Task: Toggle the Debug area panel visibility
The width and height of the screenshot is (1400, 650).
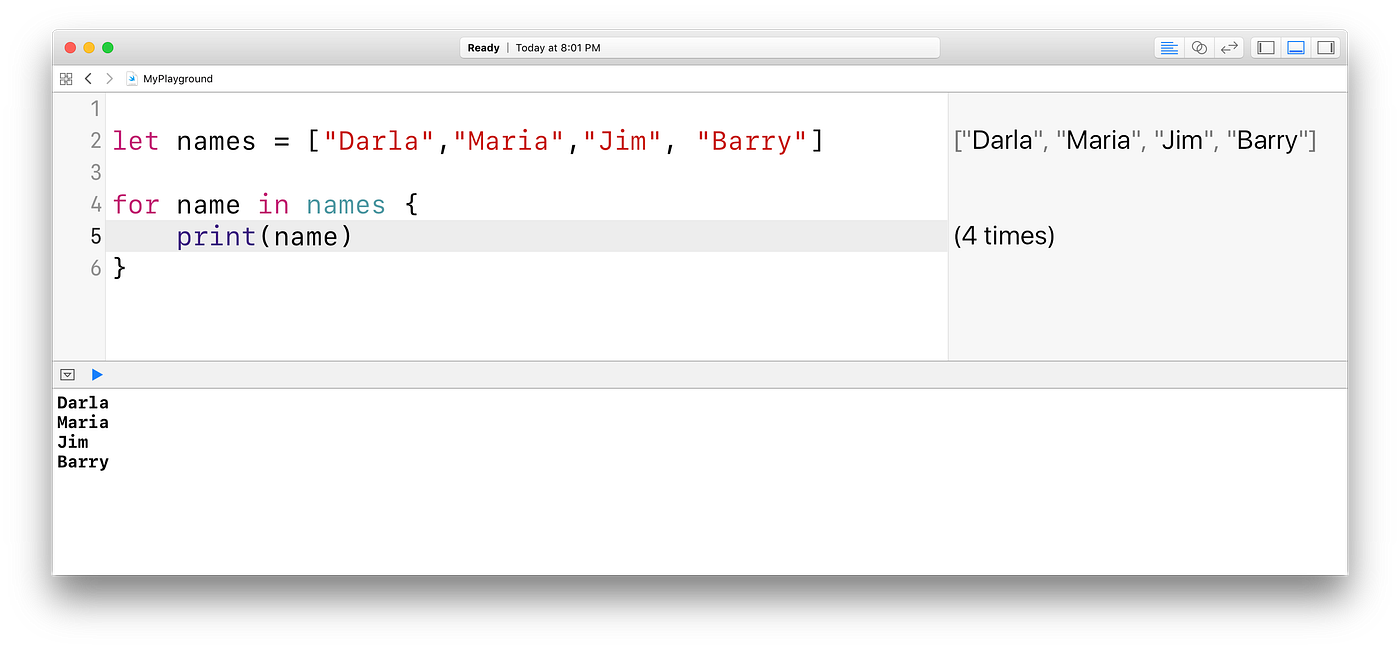Action: click(1296, 47)
